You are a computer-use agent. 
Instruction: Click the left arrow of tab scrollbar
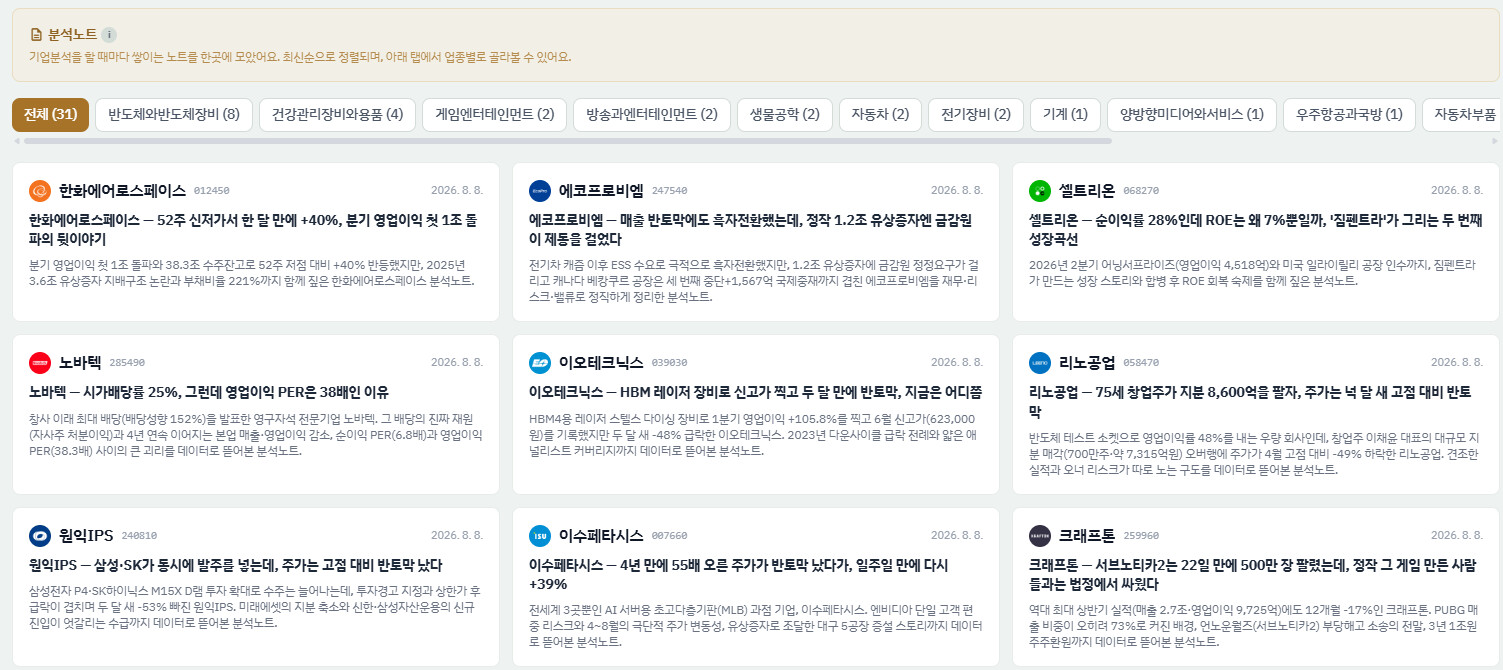(x=16, y=141)
